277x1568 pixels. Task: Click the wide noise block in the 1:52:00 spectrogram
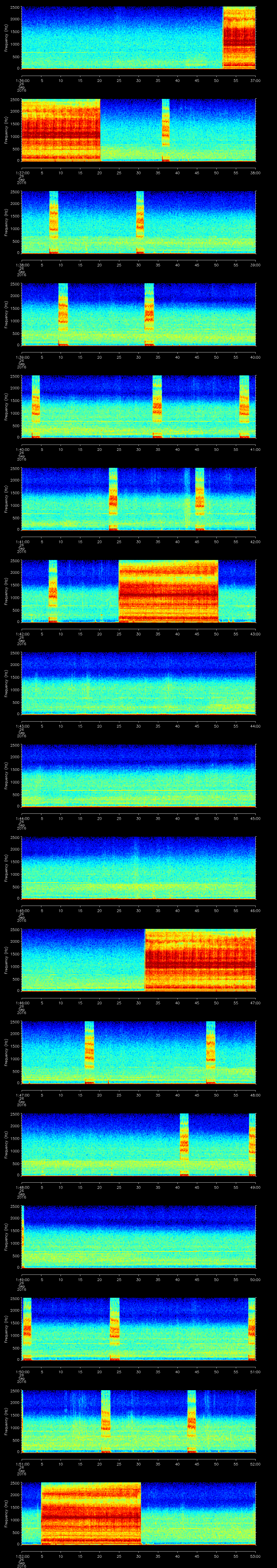tap(91, 1513)
